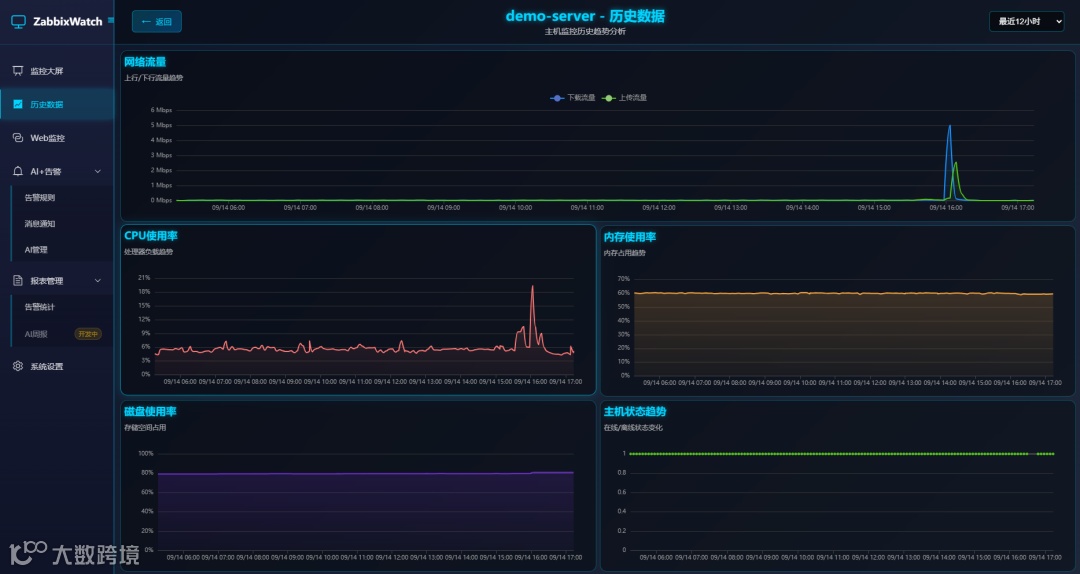Toggle the 上传流量 legend series
The image size is (1080, 574).
[625, 98]
